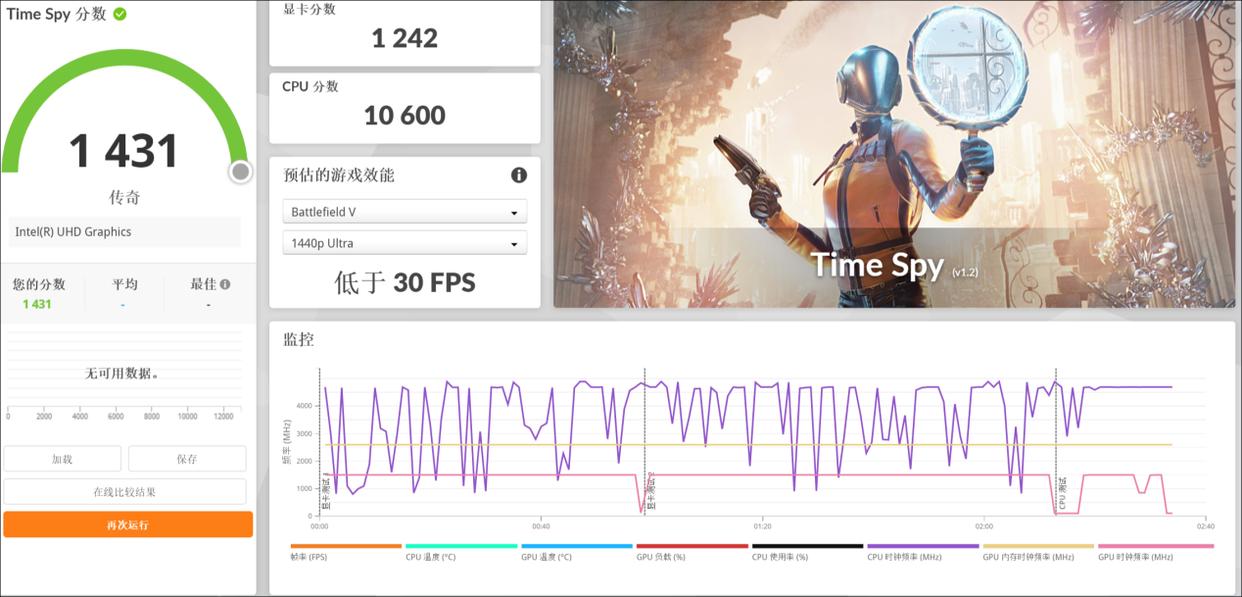Image resolution: width=1242 pixels, height=597 pixels.
Task: Click the orange 再次运行 button
Action: (x=128, y=522)
